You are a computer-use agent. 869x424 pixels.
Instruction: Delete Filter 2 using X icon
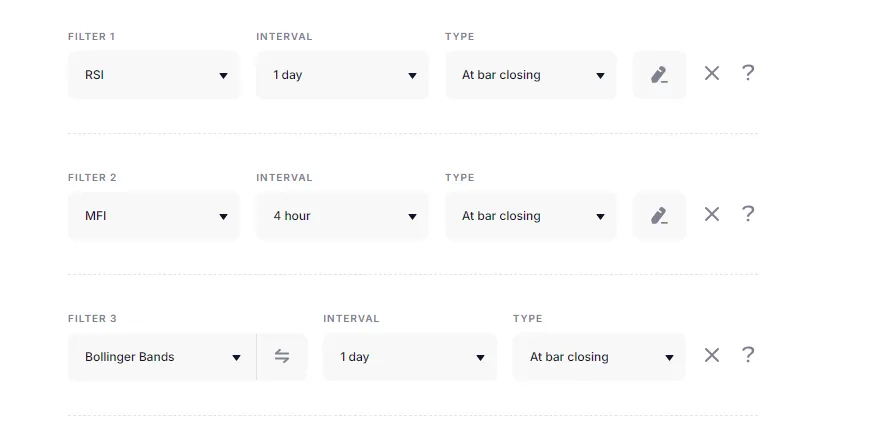(711, 214)
